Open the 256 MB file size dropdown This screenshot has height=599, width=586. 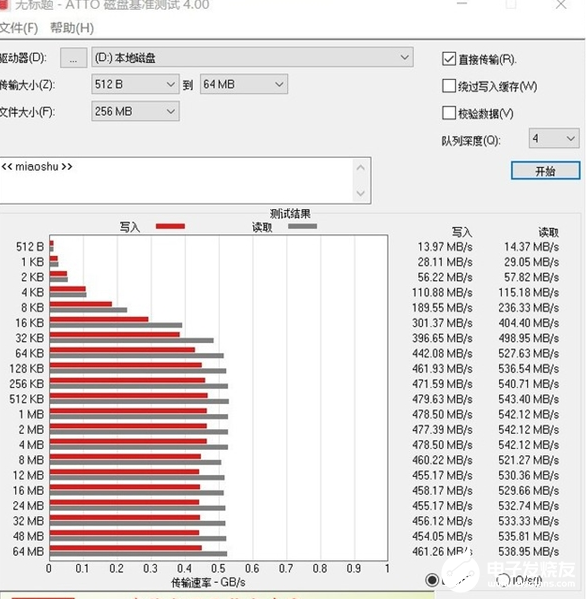135,111
